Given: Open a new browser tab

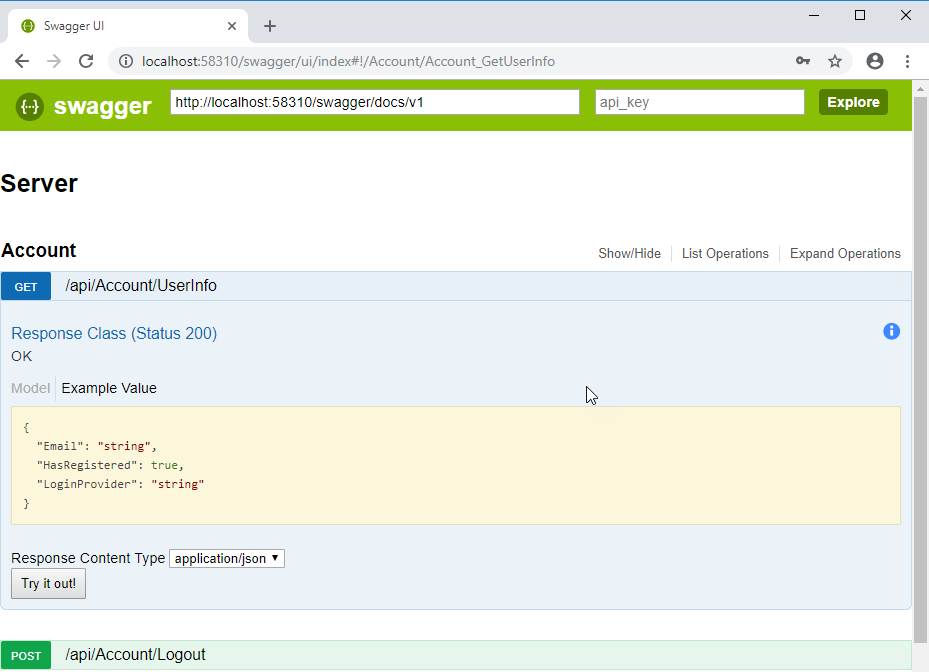Looking at the screenshot, I should pos(270,26).
